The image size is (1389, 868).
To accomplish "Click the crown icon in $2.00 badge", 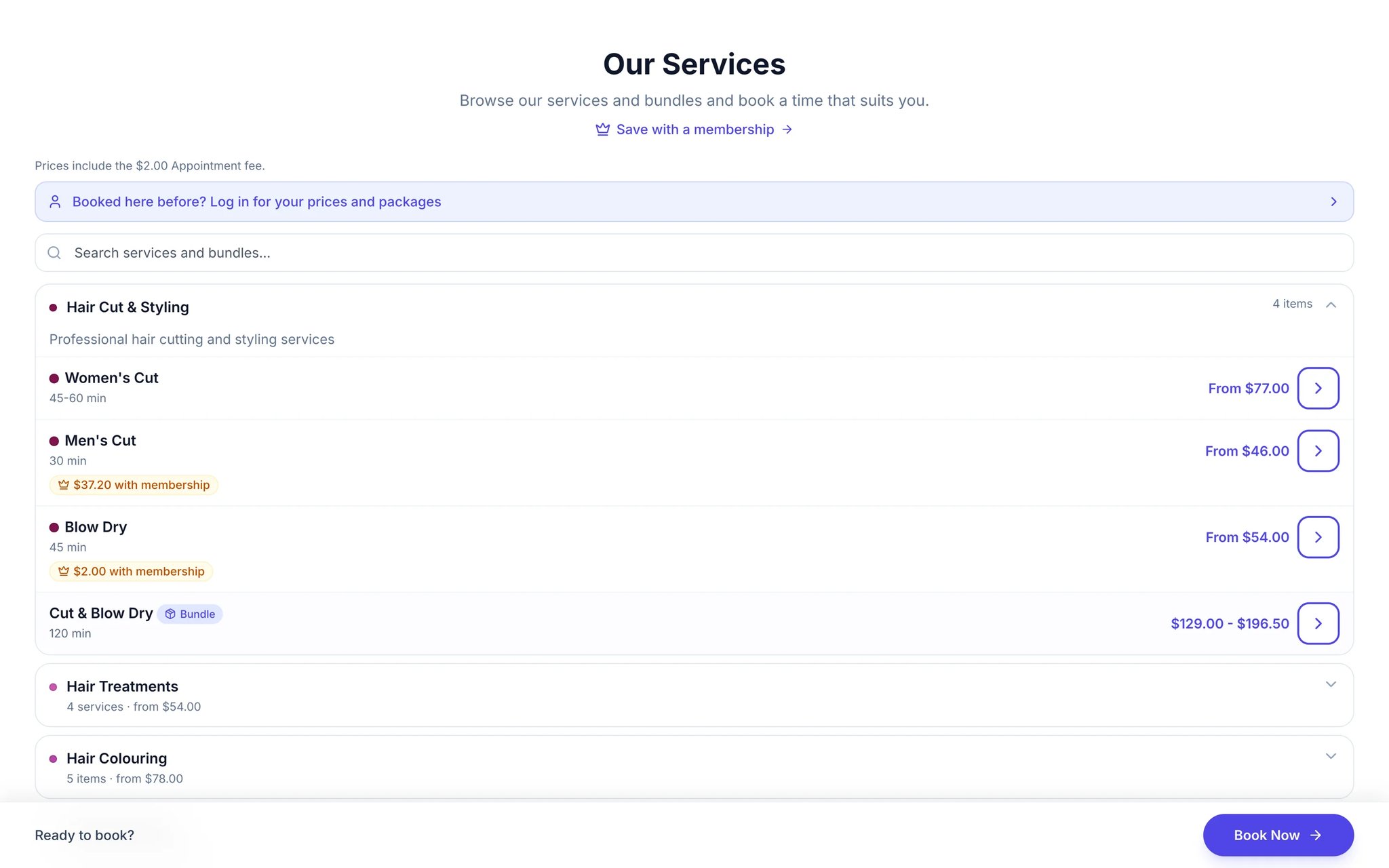I will [64, 571].
